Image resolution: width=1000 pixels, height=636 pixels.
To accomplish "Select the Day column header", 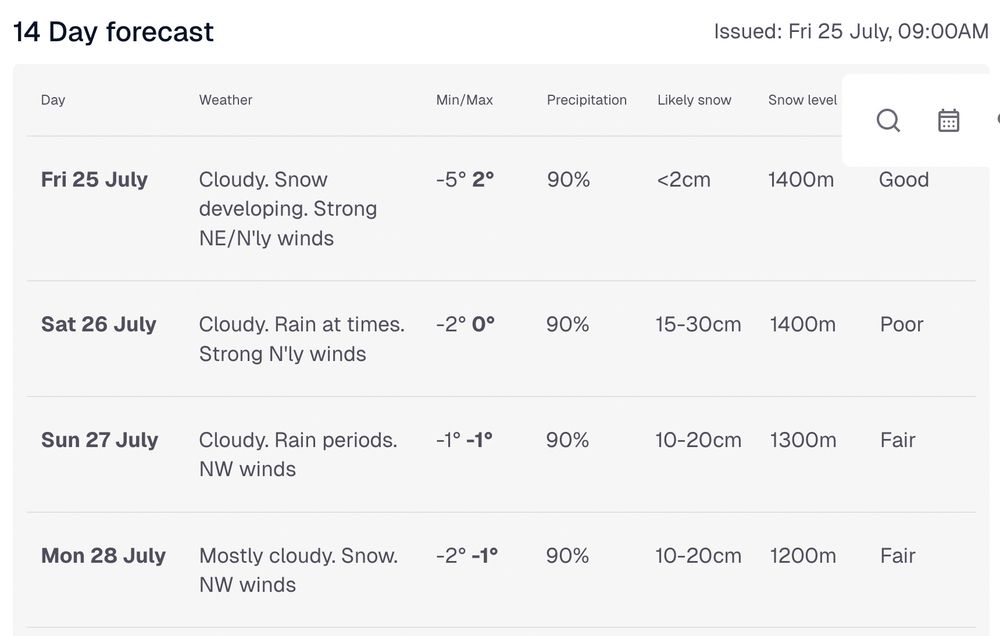I will click(53, 100).
